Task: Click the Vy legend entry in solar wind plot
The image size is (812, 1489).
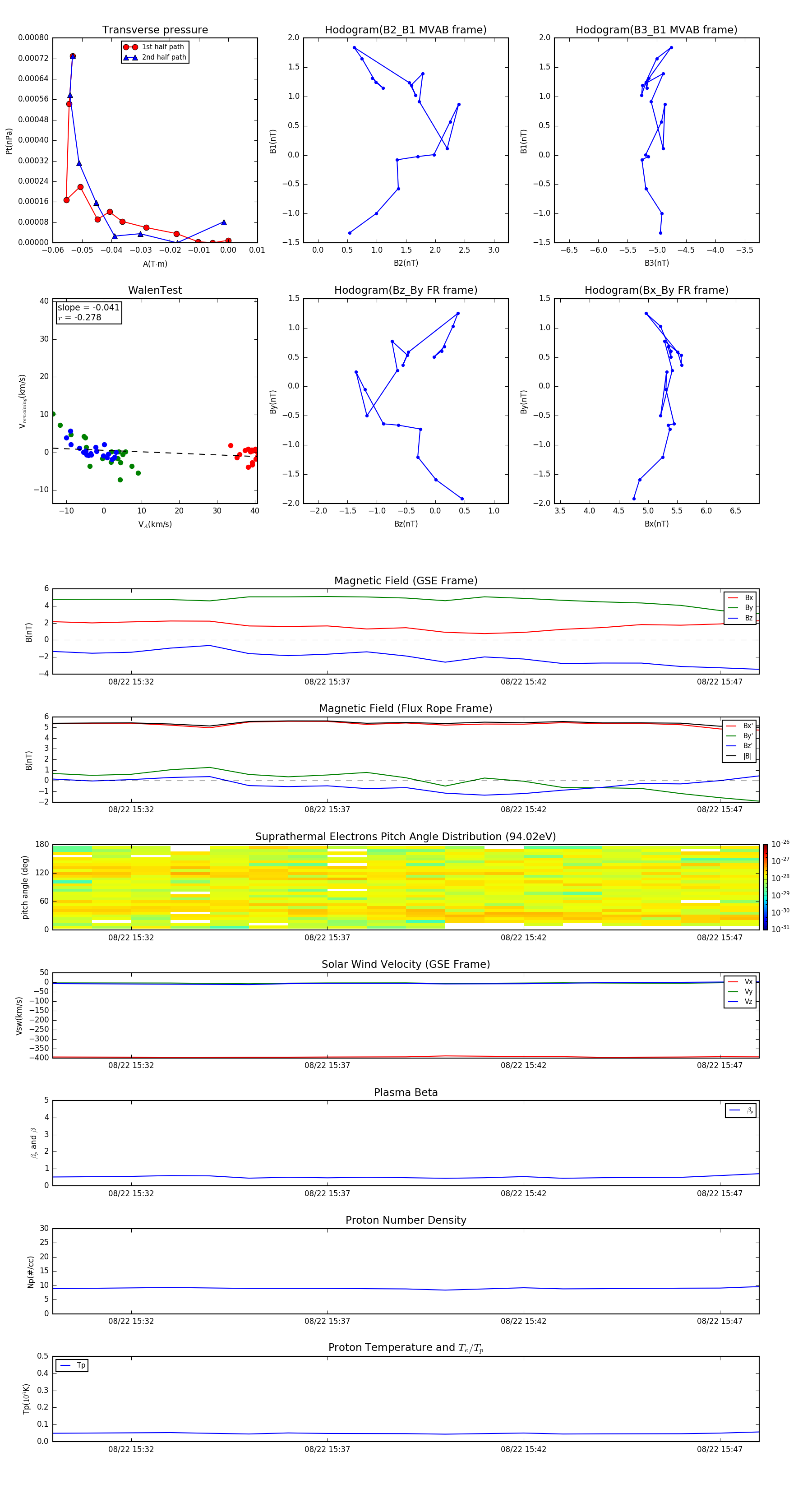Action: (x=740, y=991)
